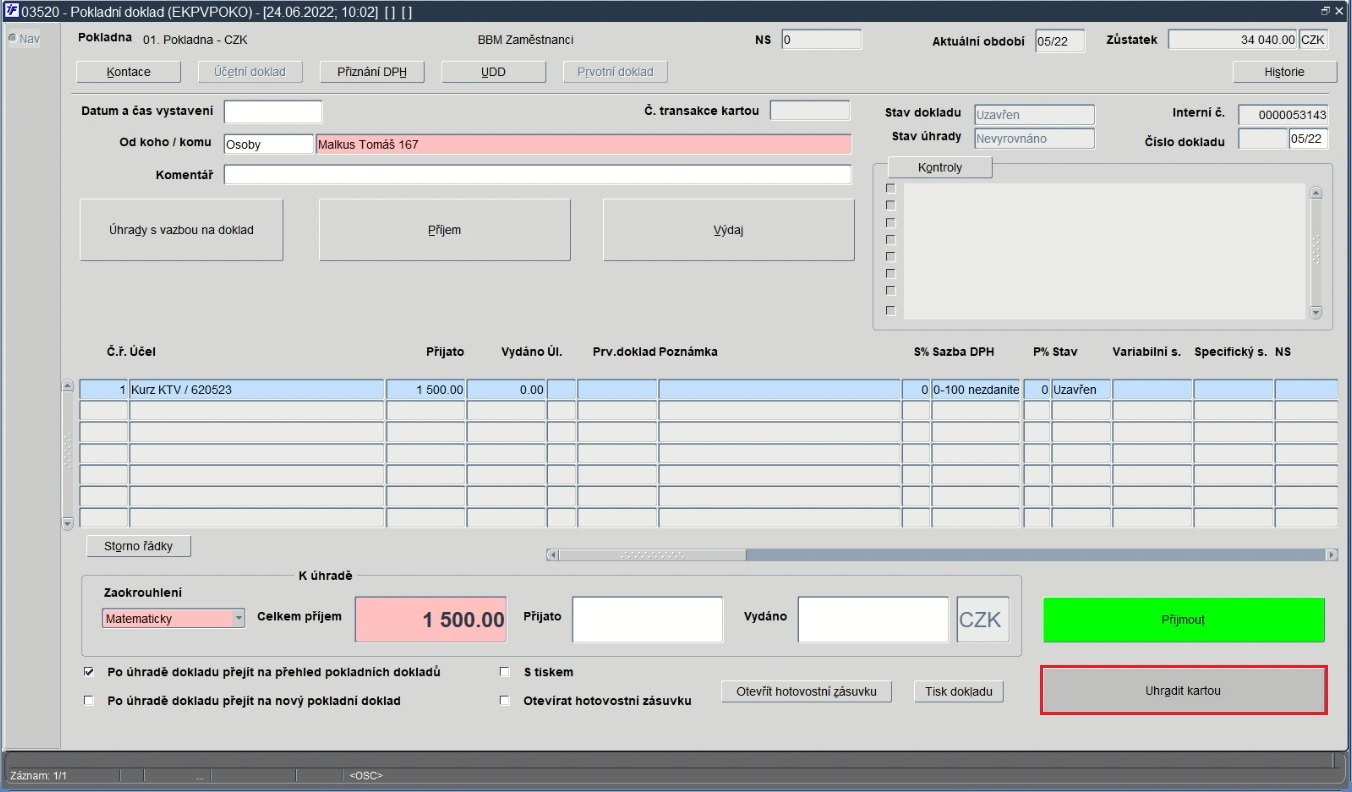Viewport: 1352px width, 792px height.
Task: Open the Historie view
Action: [1284, 72]
